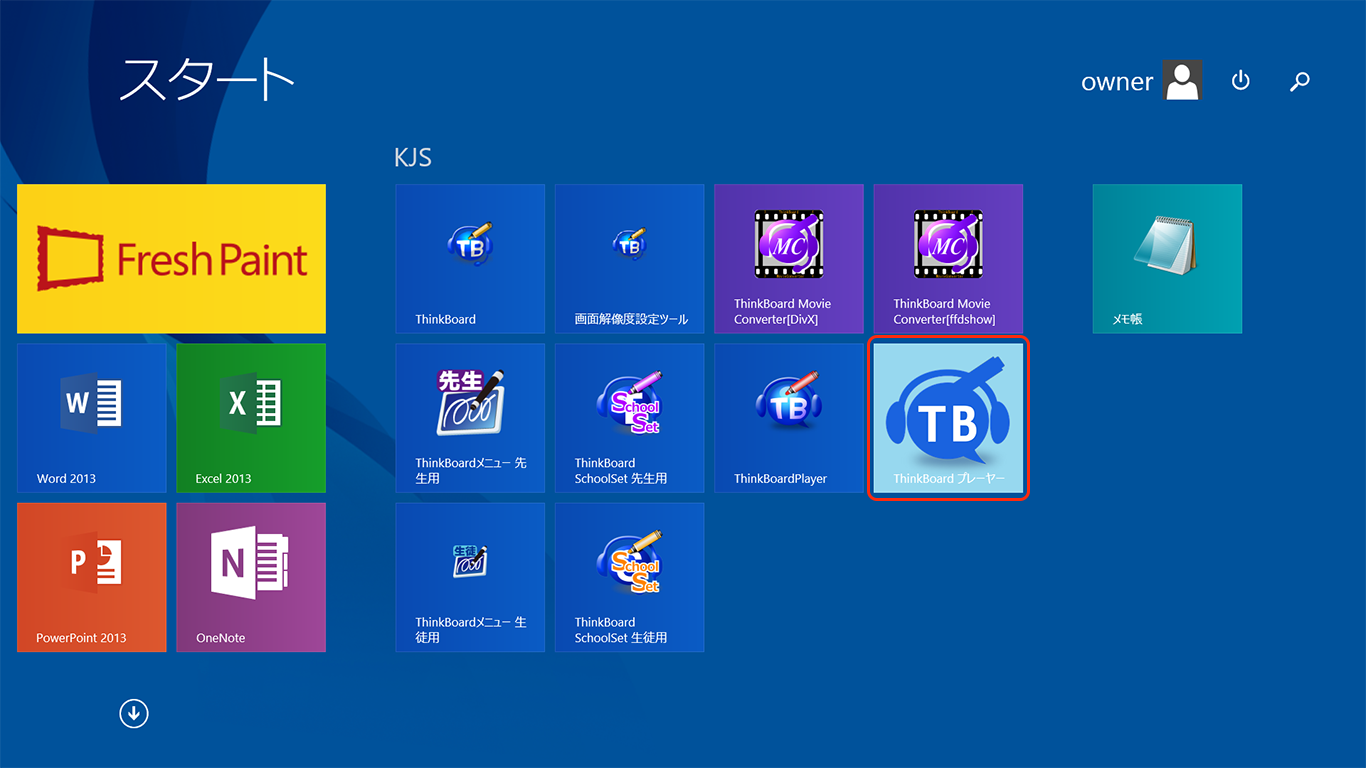1366x768 pixels.
Task: Click the owner account picture
Action: point(1182,81)
